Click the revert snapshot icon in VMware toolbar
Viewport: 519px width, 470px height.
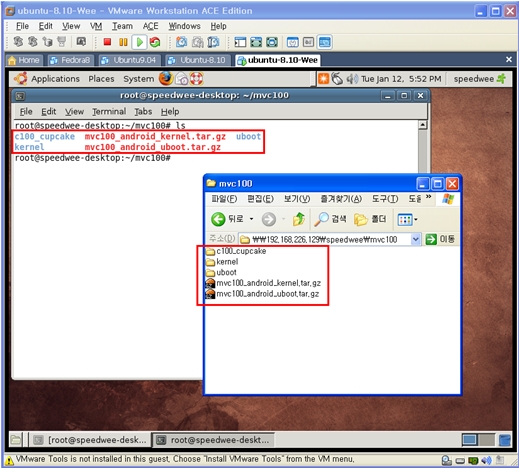tap(197, 42)
